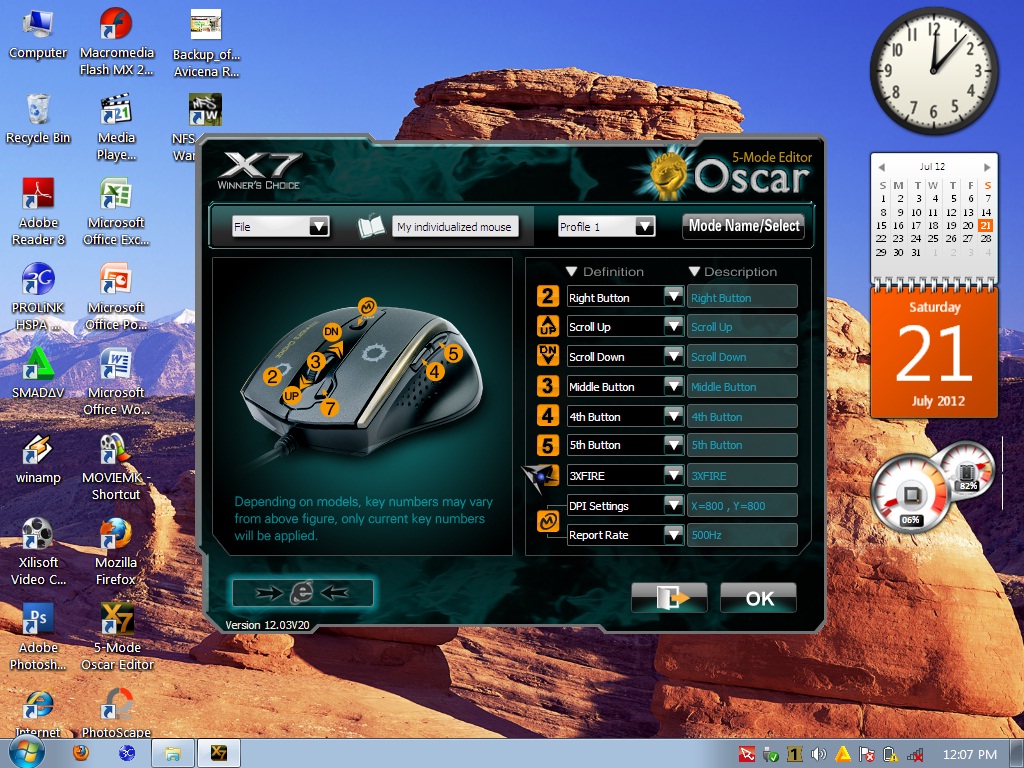Click the Description column header triangle

694,271
